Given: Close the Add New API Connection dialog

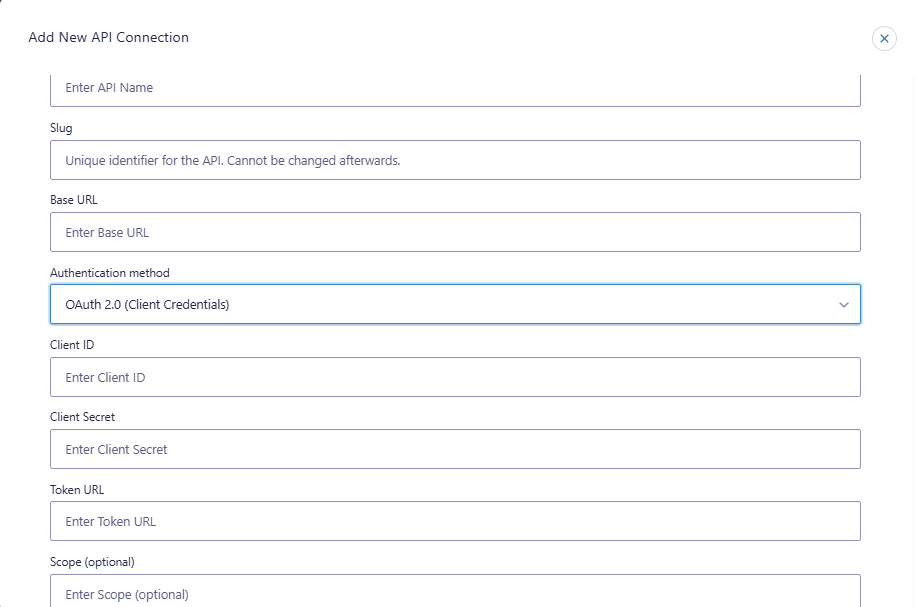Looking at the screenshot, I should point(884,38).
